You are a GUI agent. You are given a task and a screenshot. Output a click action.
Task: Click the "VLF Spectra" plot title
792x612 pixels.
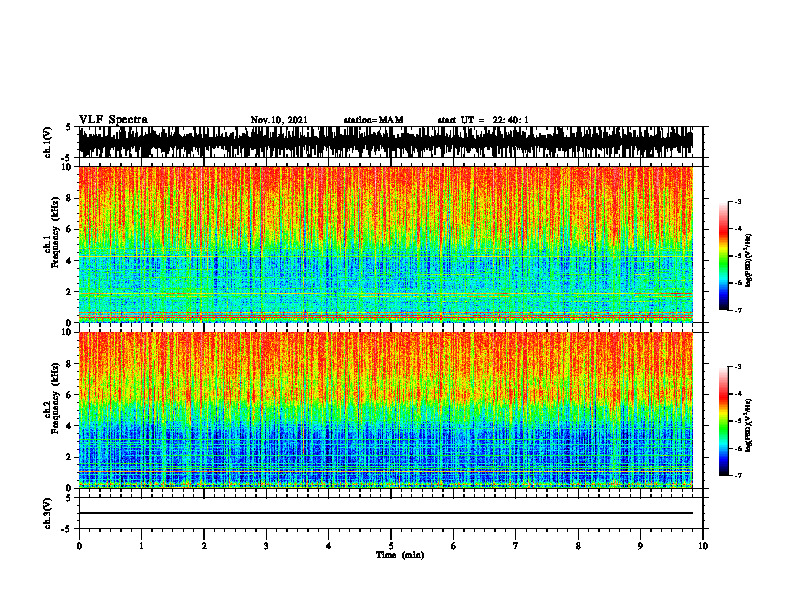pyautogui.click(x=113, y=120)
